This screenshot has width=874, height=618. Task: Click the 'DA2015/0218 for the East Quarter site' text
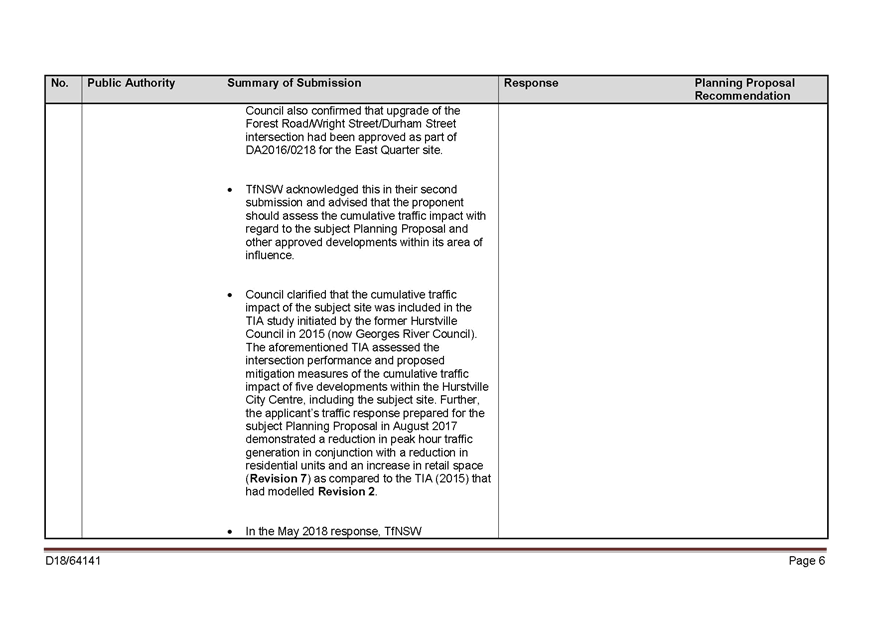pyautogui.click(x=344, y=150)
